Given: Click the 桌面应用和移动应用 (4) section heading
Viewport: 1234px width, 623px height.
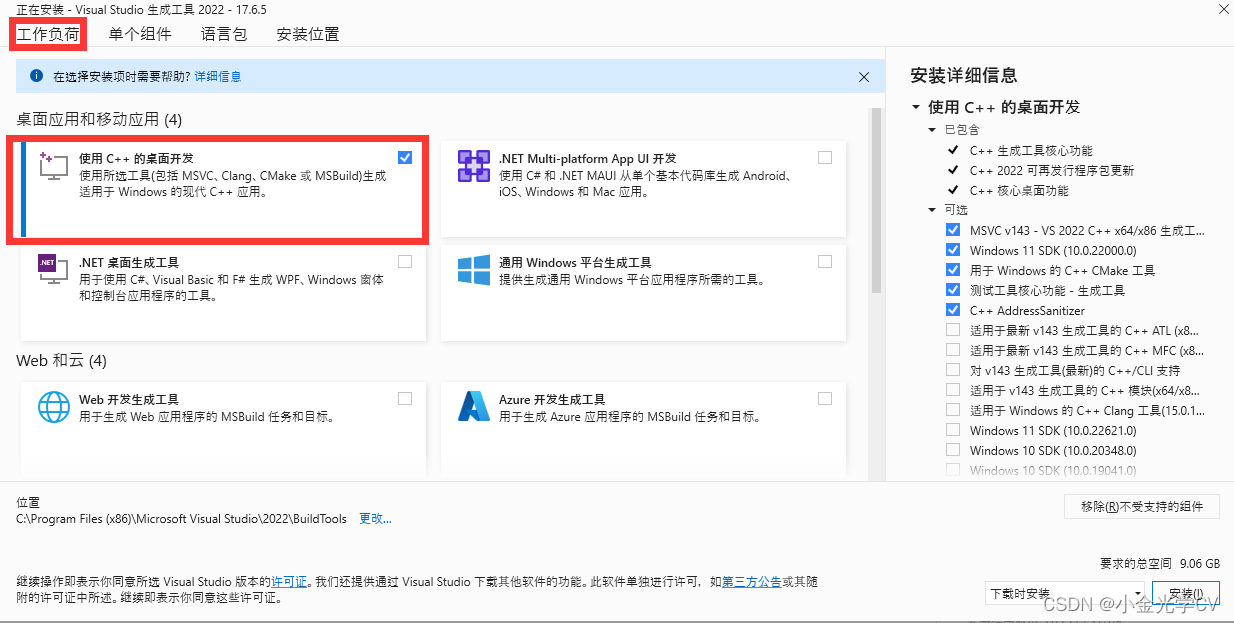Looking at the screenshot, I should tap(99, 119).
